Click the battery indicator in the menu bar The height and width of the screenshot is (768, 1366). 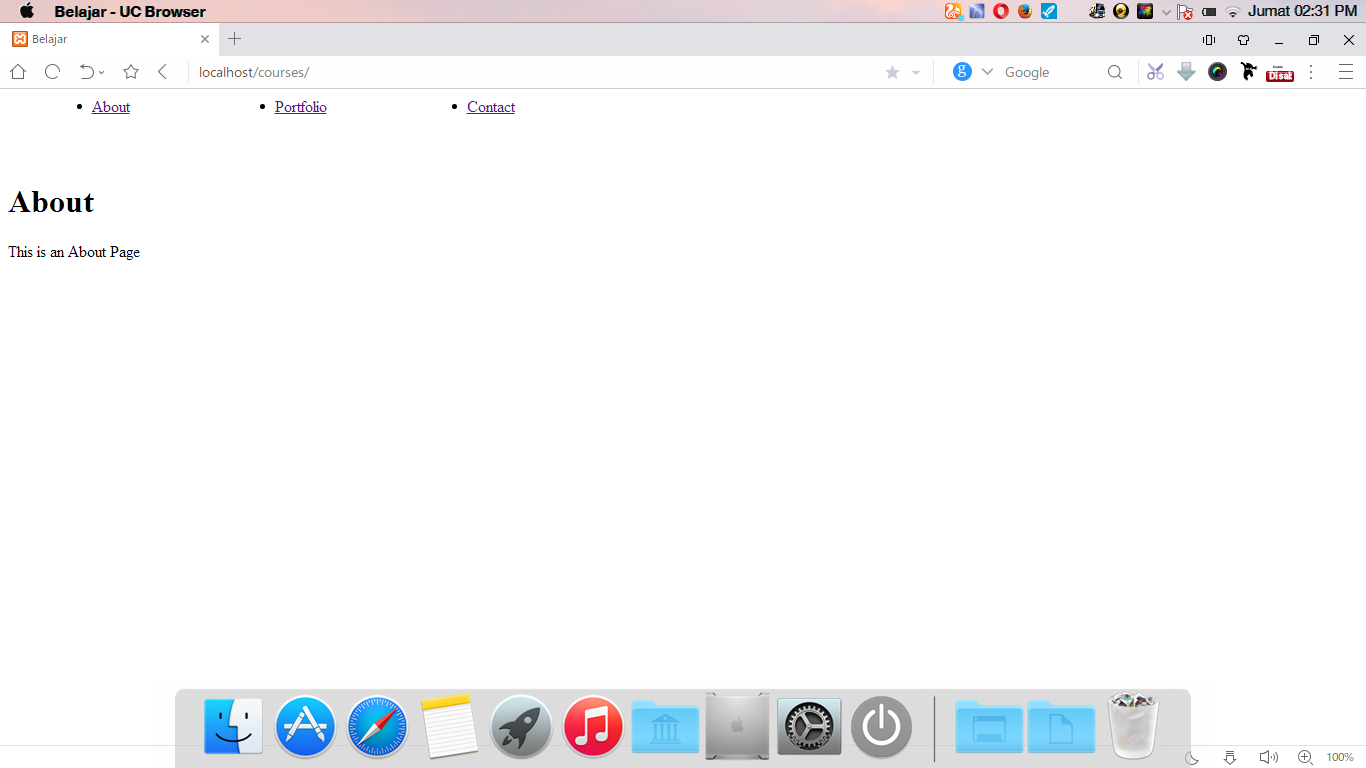point(1209,11)
